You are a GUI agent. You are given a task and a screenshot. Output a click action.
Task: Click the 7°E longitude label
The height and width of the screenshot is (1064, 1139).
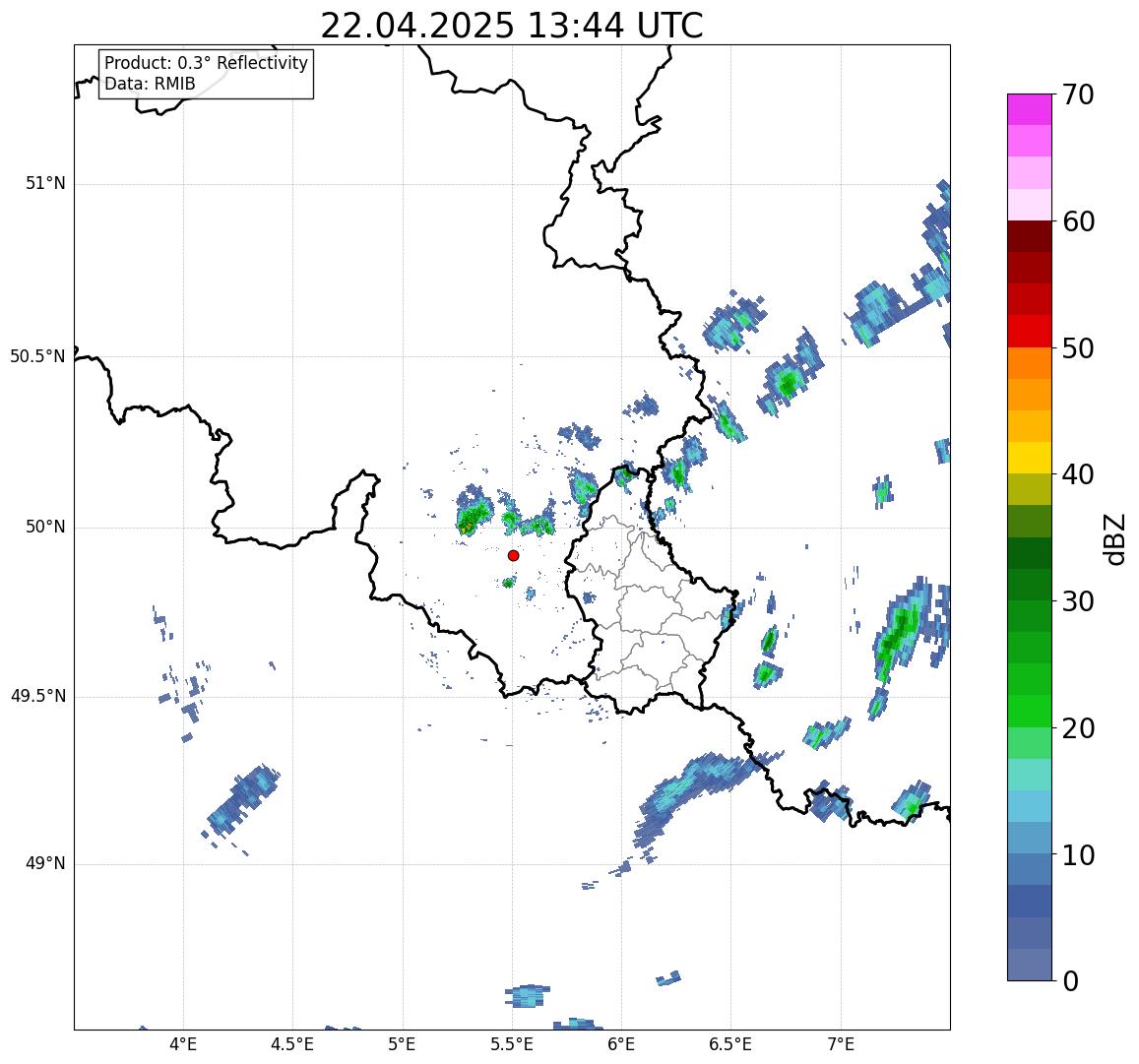841,1045
